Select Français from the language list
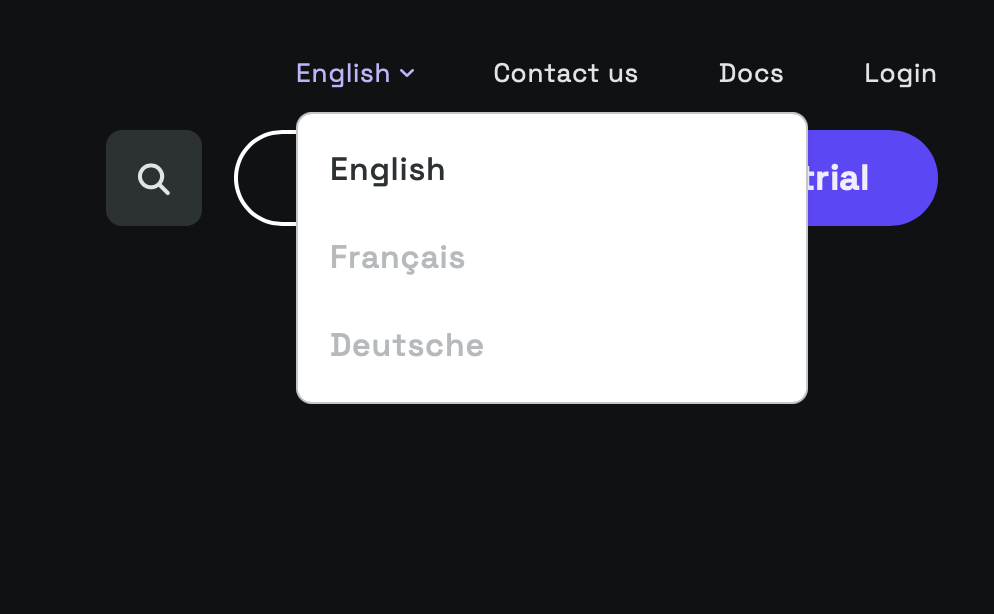994x614 pixels. [x=397, y=258]
